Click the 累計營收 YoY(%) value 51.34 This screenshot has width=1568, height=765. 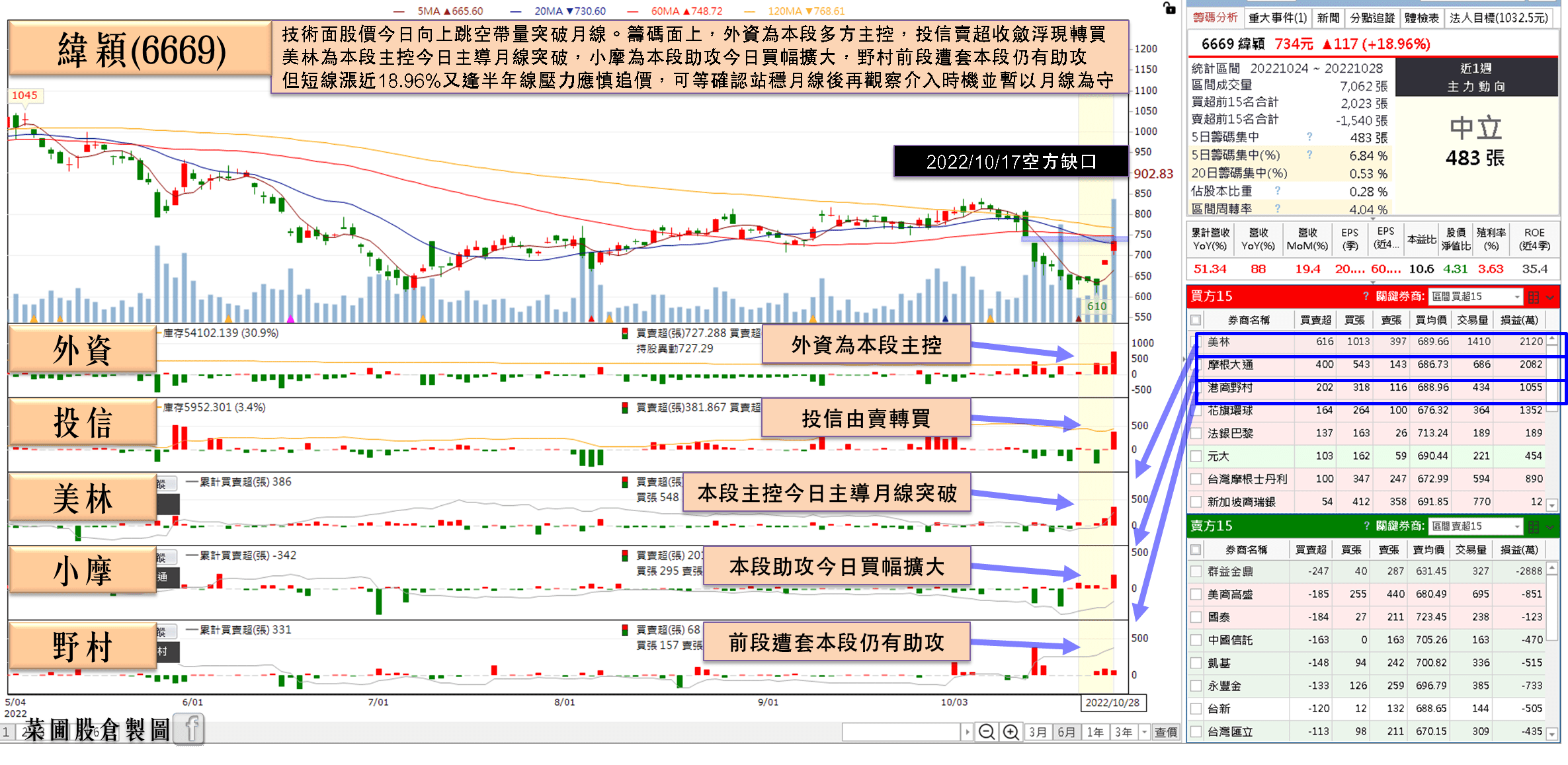pos(1210,269)
